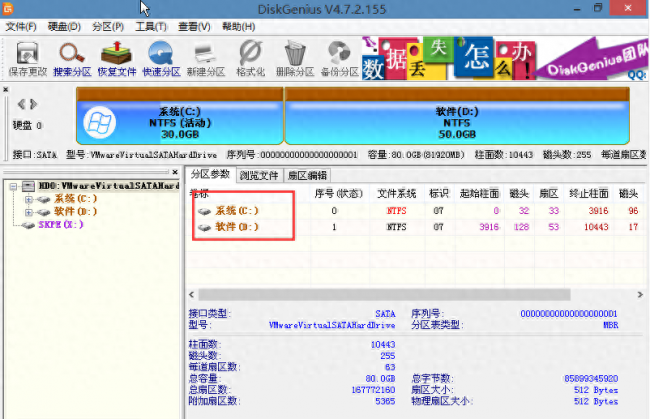The image size is (650, 419).
Task: Start Quick Partition (快速分区)
Action: point(161,59)
